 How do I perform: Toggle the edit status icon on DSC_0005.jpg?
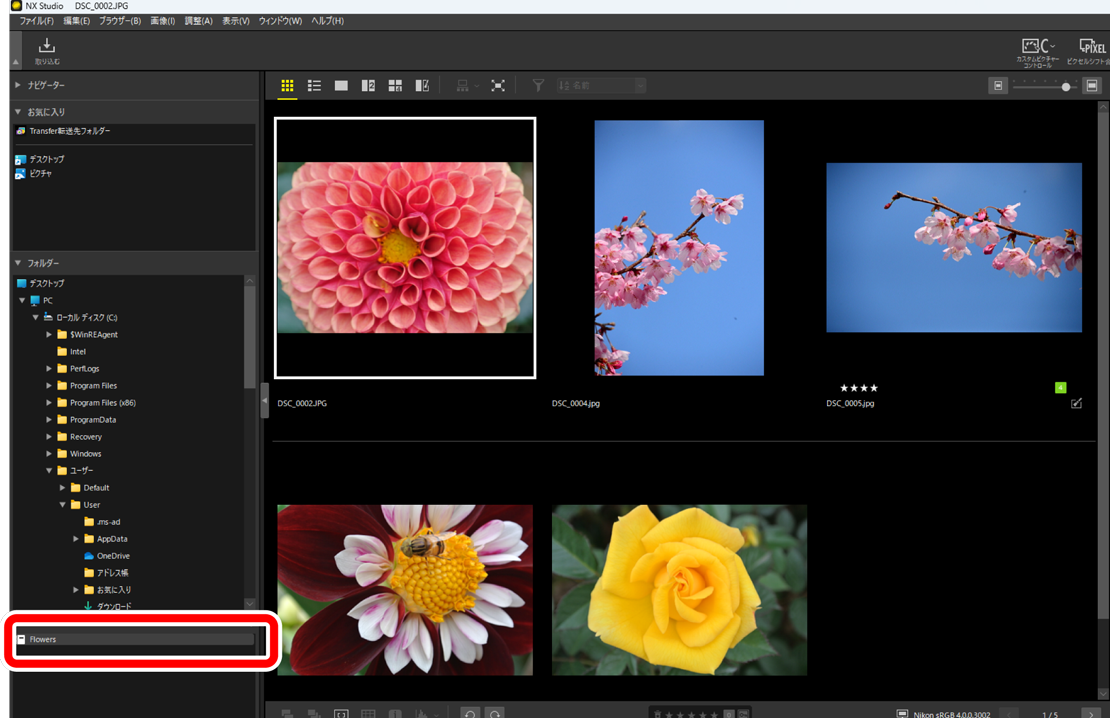[1076, 404]
